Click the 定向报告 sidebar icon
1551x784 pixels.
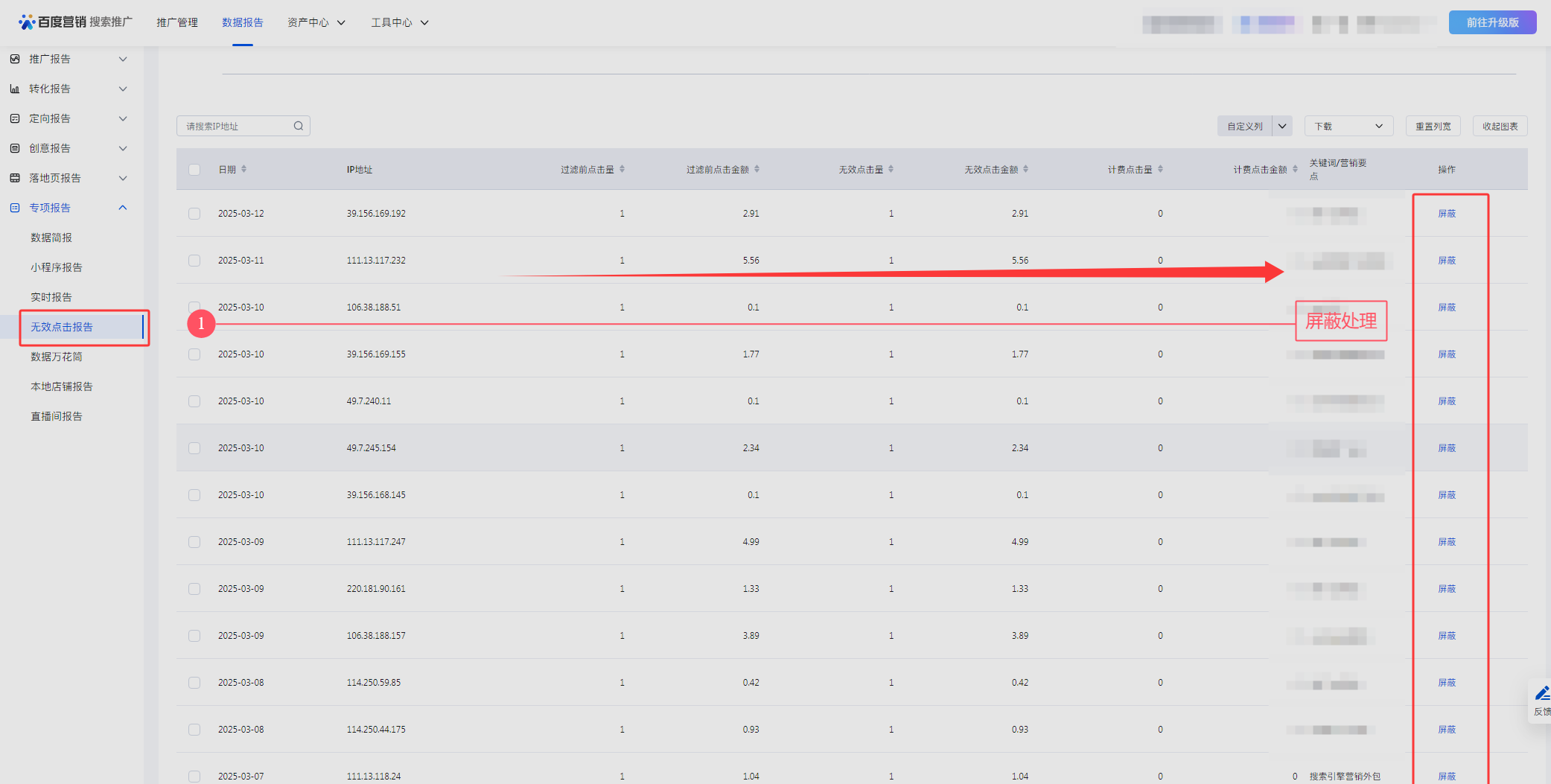coord(15,118)
